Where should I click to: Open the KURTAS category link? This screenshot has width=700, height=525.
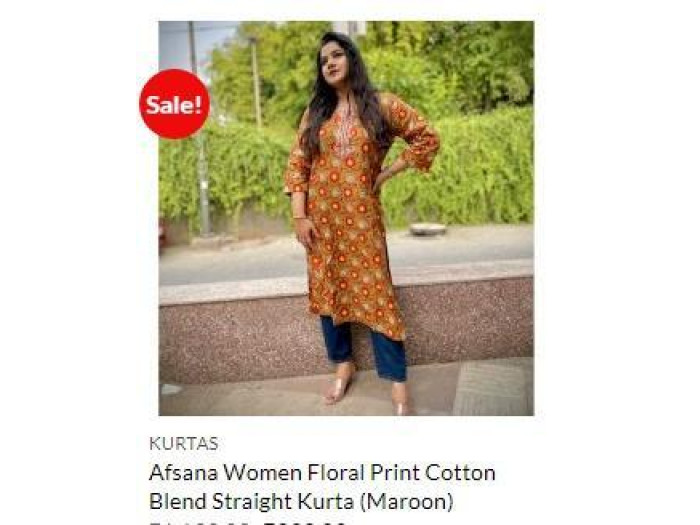pos(183,444)
